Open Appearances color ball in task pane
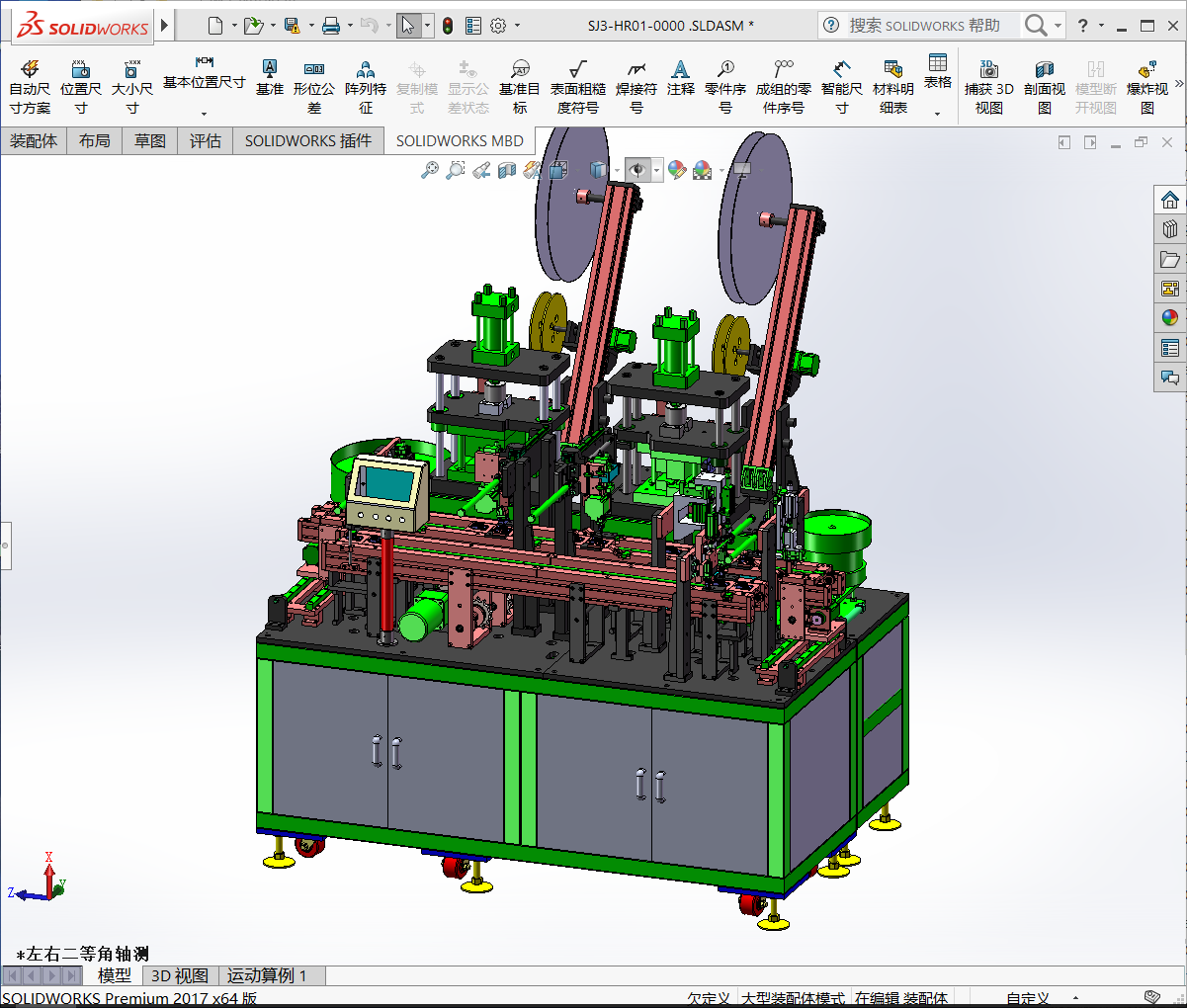 coord(1170,318)
